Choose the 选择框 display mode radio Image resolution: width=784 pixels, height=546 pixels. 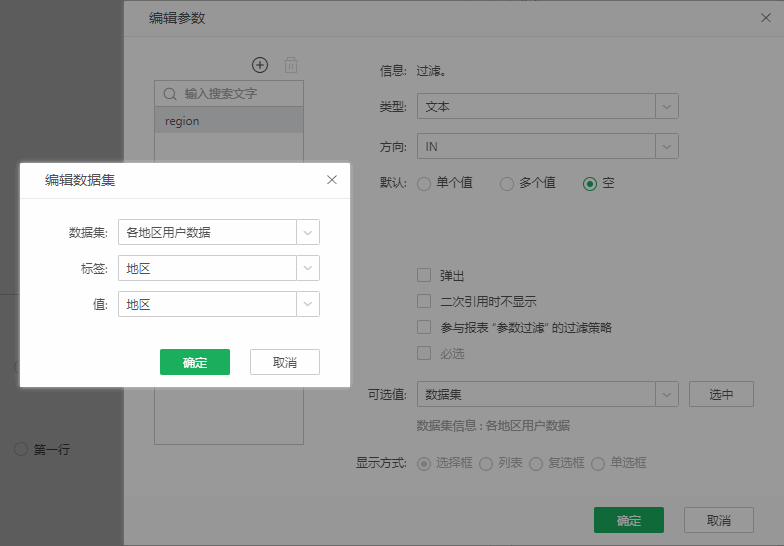424,464
